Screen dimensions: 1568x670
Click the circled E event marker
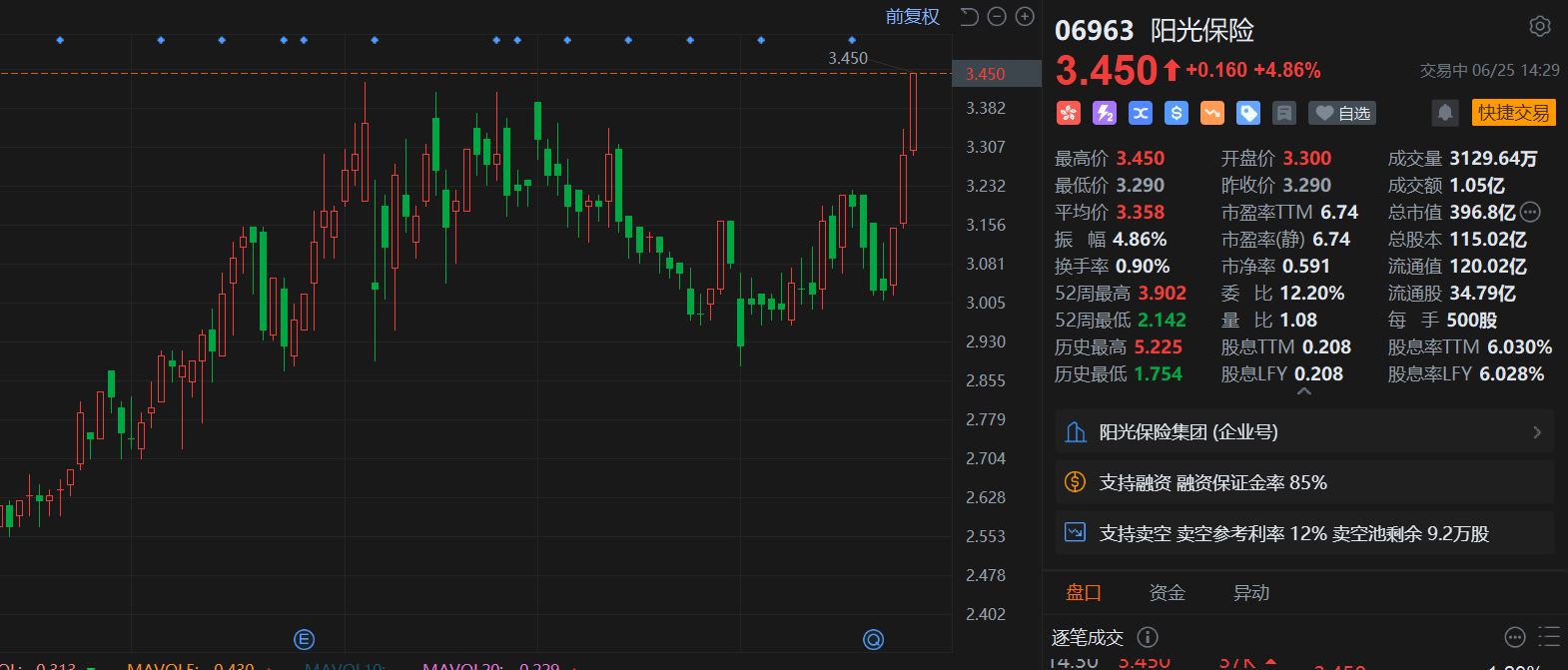pos(305,640)
